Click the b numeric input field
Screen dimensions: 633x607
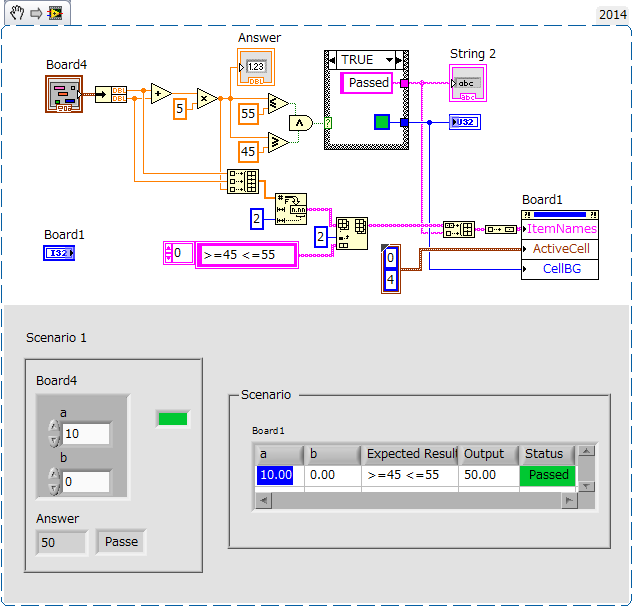point(85,482)
